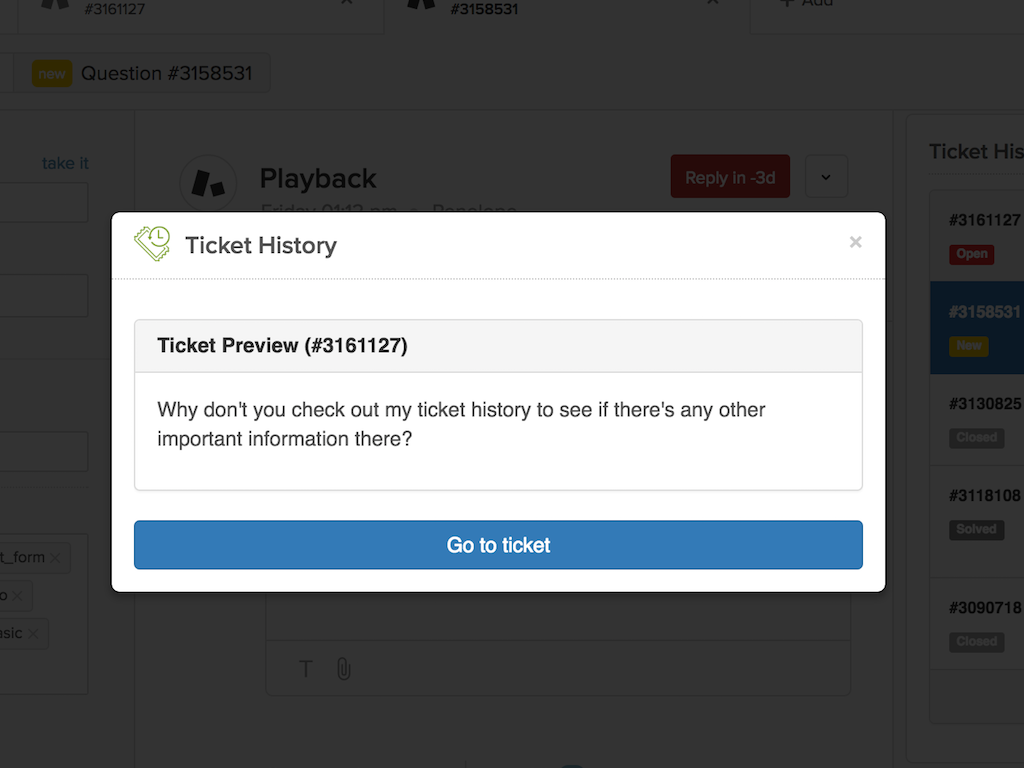This screenshot has height=768, width=1024.
Task: Dismiss the Ticket History modal with X
Action: click(855, 242)
